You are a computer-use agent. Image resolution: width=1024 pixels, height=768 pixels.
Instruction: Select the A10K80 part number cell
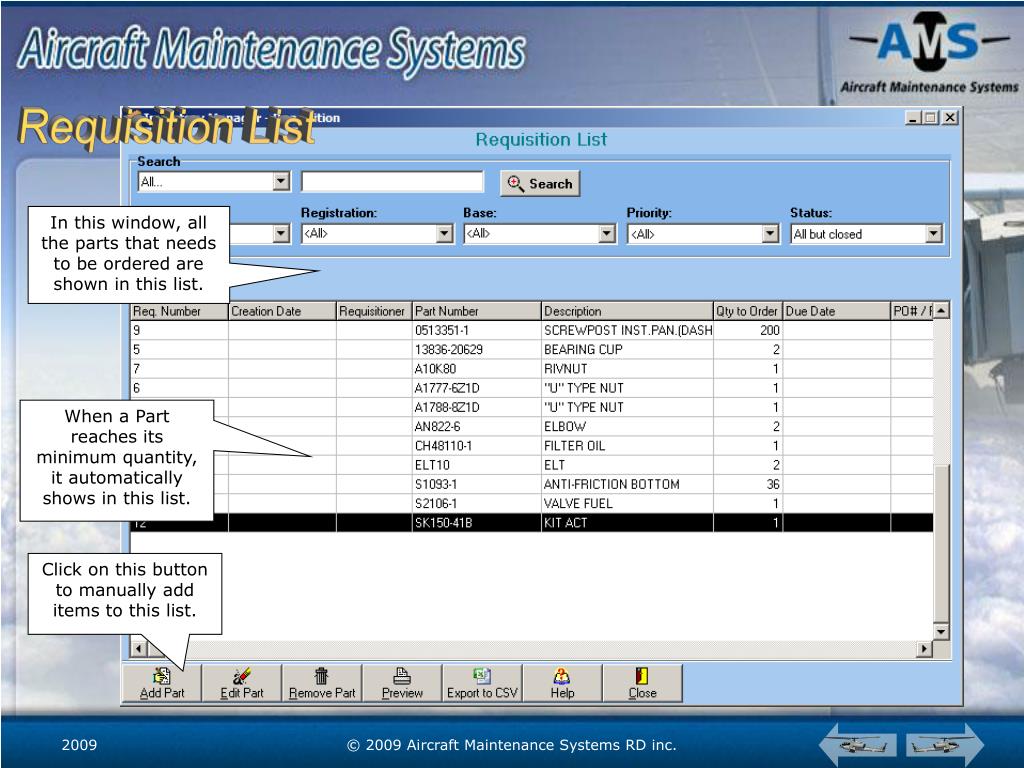(x=477, y=368)
